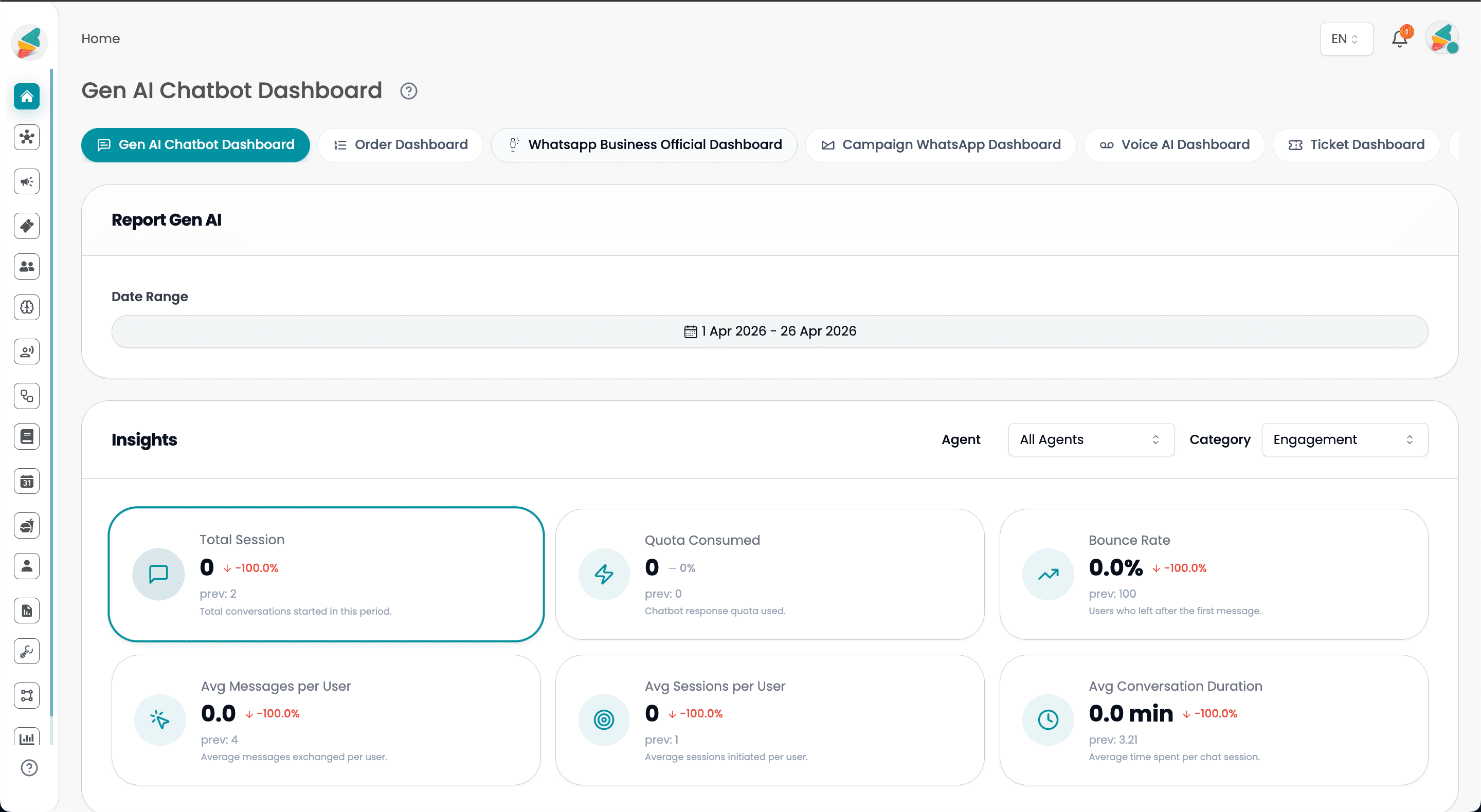
Task: Open the Engagement category dropdown
Action: (1344, 439)
